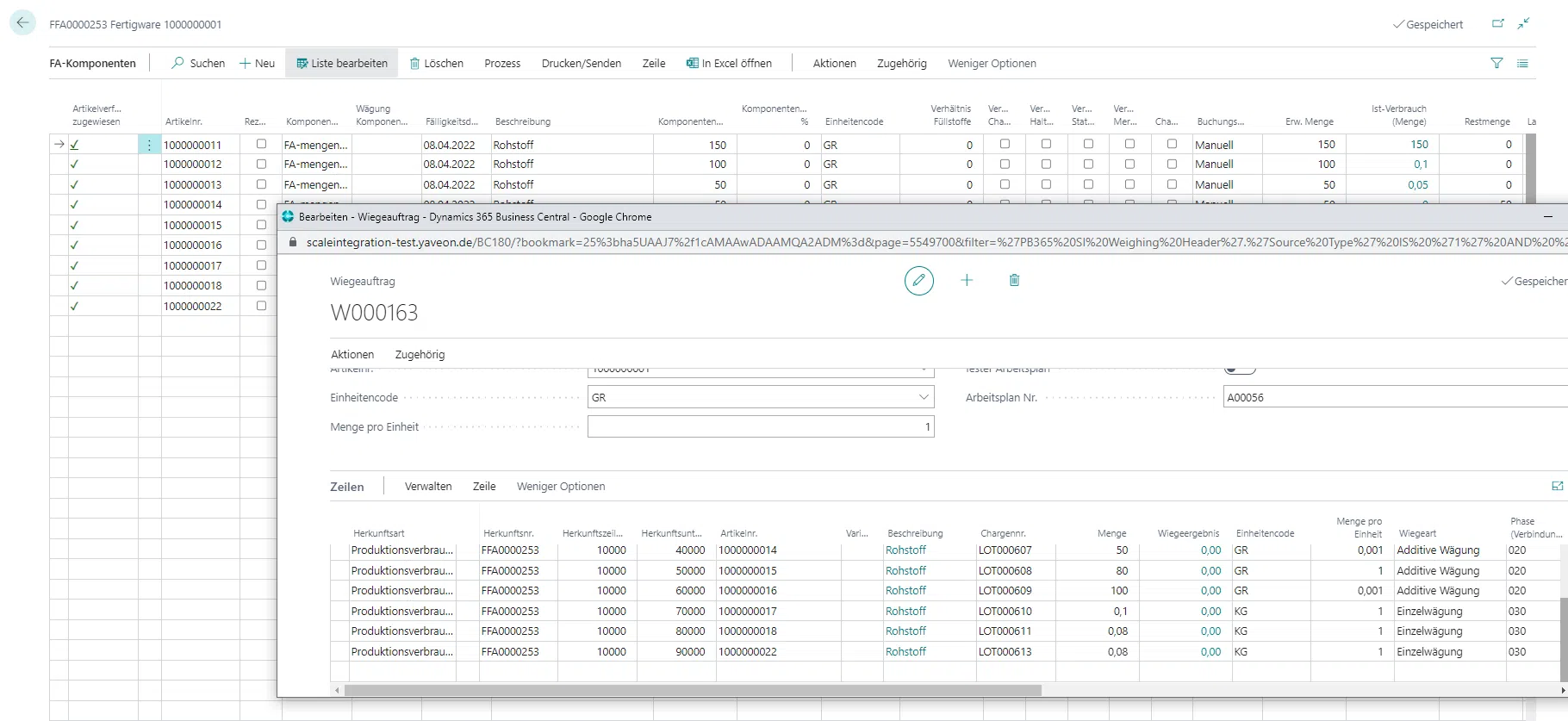Sort by Artikelnr. column in FA-Komponenten
The width and height of the screenshot is (1568, 721).
(184, 121)
